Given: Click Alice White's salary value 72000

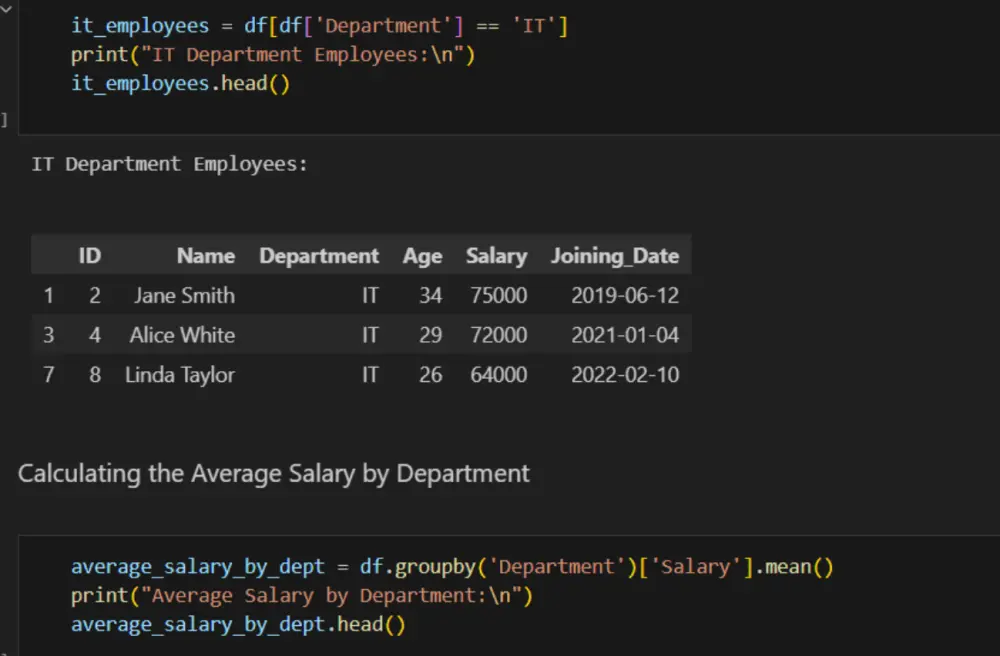Looking at the screenshot, I should click(497, 335).
